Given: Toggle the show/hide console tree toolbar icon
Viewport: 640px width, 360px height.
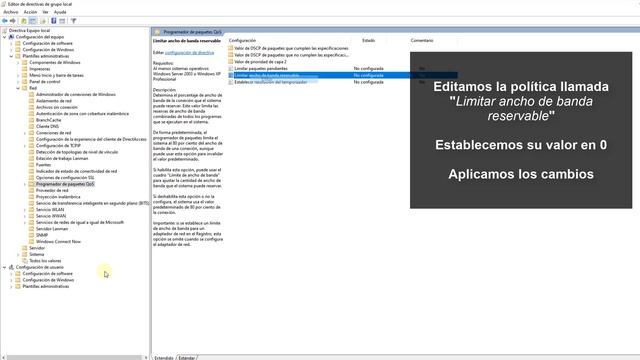Looking at the screenshot, I should [x=33, y=21].
